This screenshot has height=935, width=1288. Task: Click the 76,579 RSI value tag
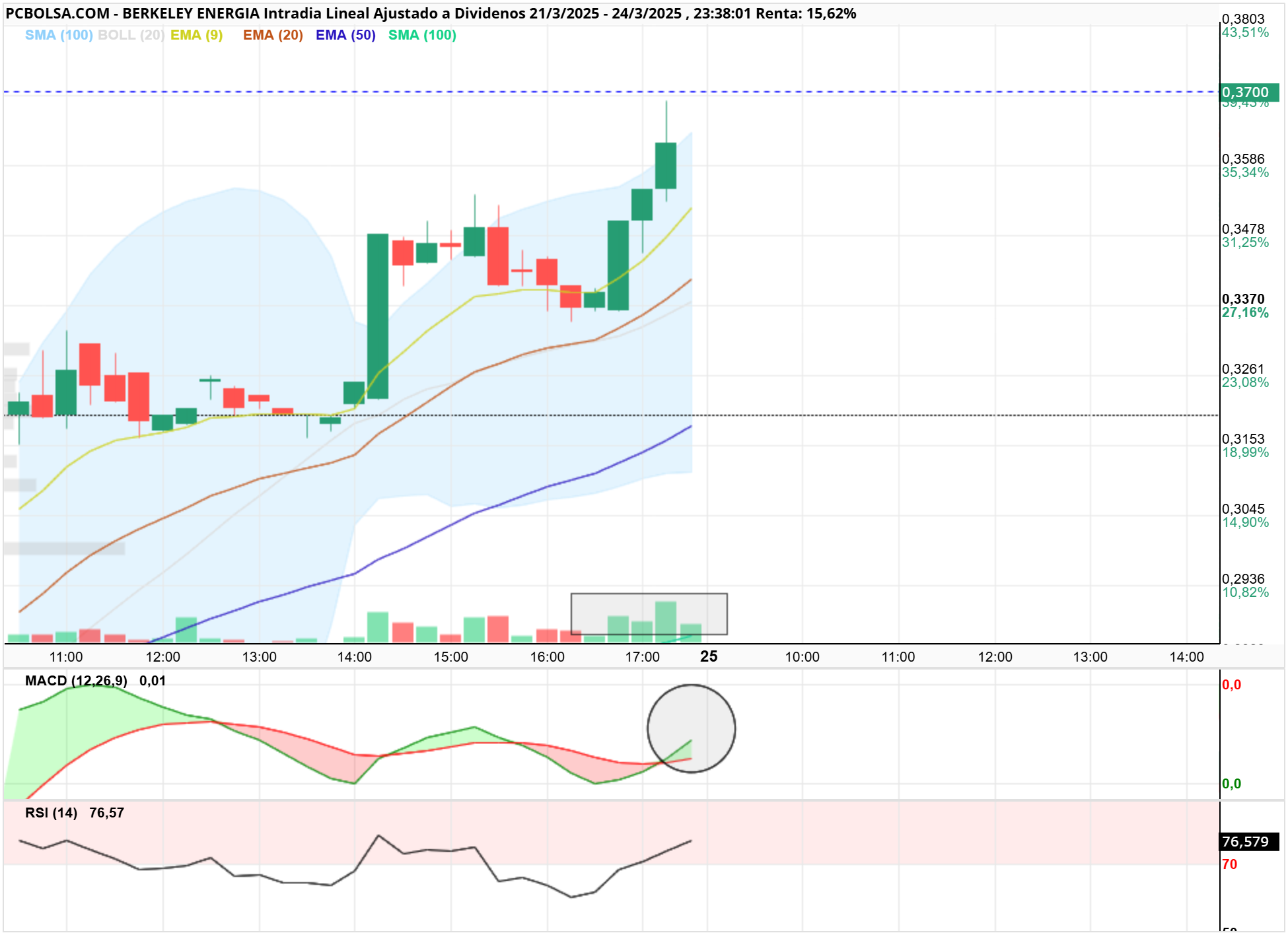pos(1248,842)
